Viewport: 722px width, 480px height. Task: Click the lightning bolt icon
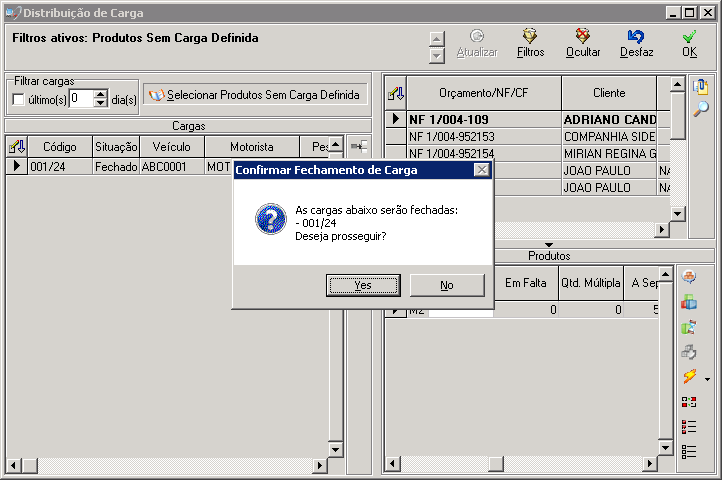689,377
